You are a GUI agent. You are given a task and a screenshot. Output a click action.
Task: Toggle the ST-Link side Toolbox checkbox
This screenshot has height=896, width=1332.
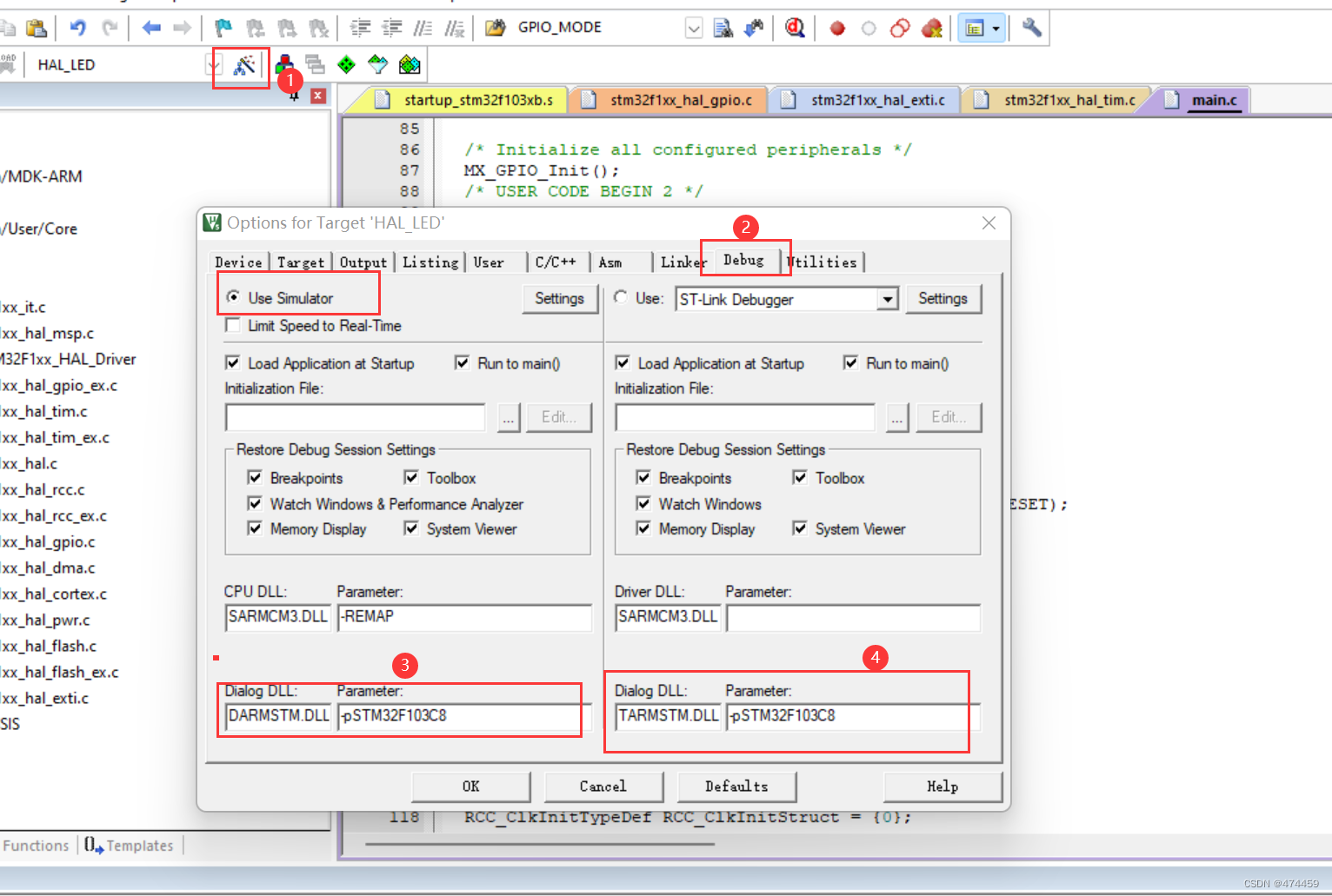[800, 477]
